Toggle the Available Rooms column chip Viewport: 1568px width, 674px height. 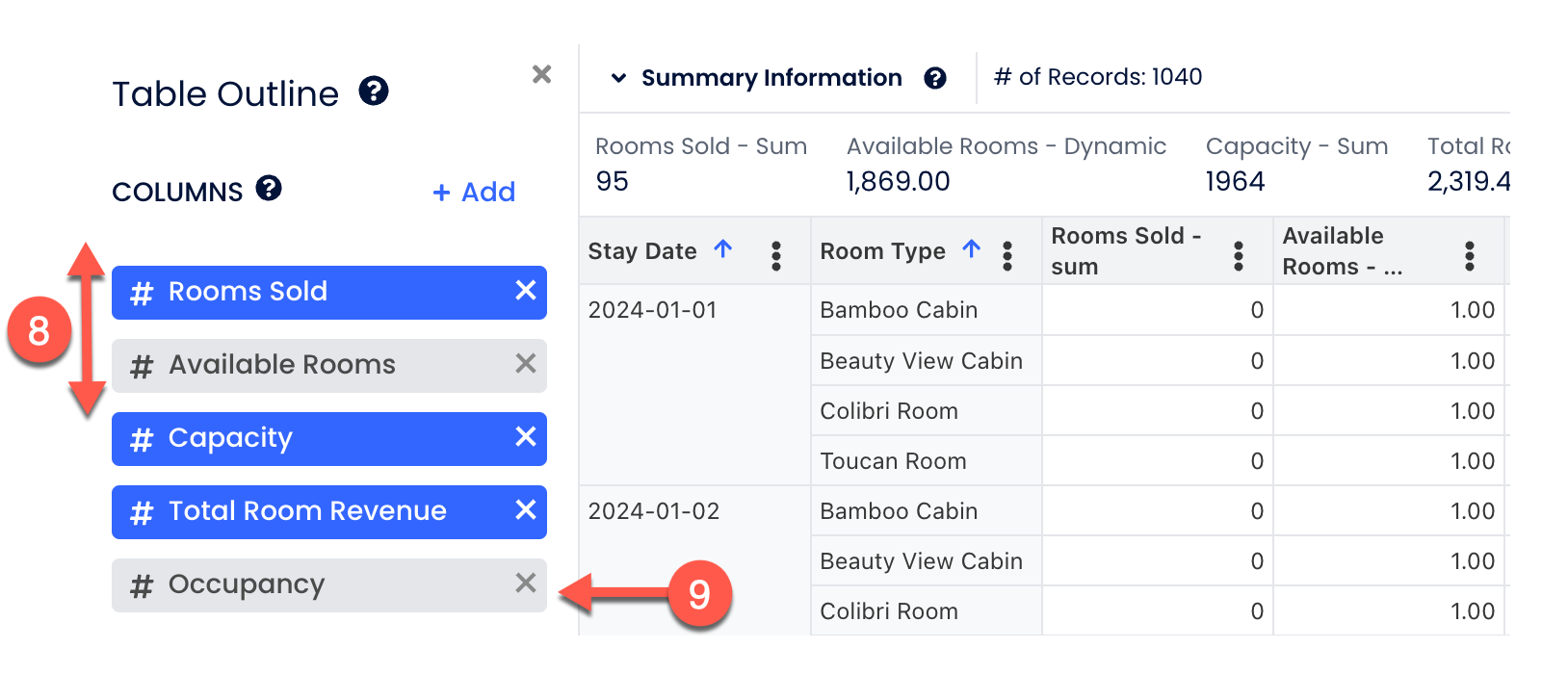(x=289, y=365)
